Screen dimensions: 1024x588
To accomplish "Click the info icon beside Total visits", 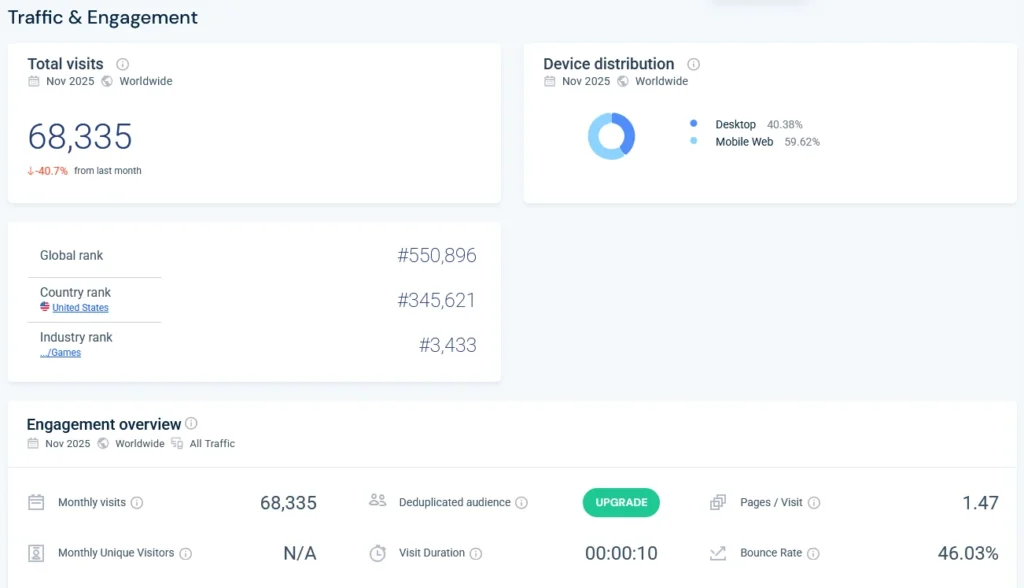I will pyautogui.click(x=123, y=64).
